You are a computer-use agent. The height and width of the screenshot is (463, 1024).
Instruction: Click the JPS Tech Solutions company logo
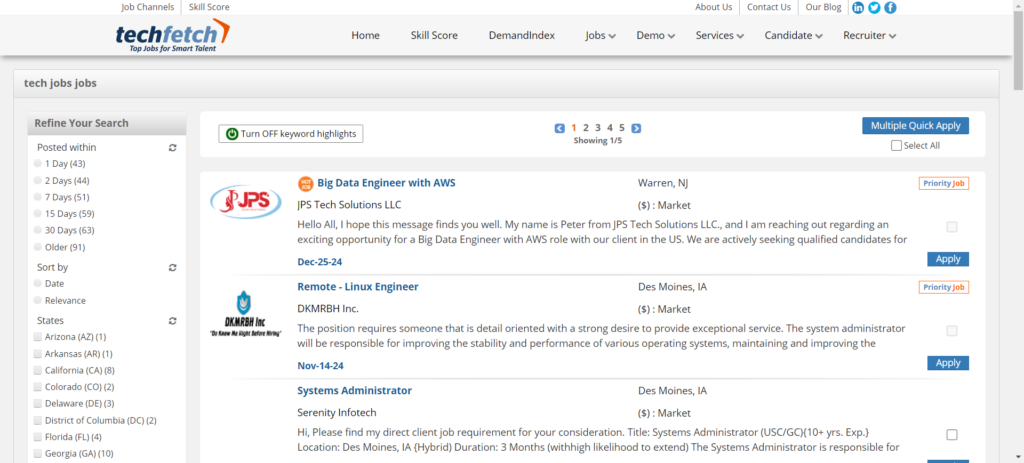point(246,202)
